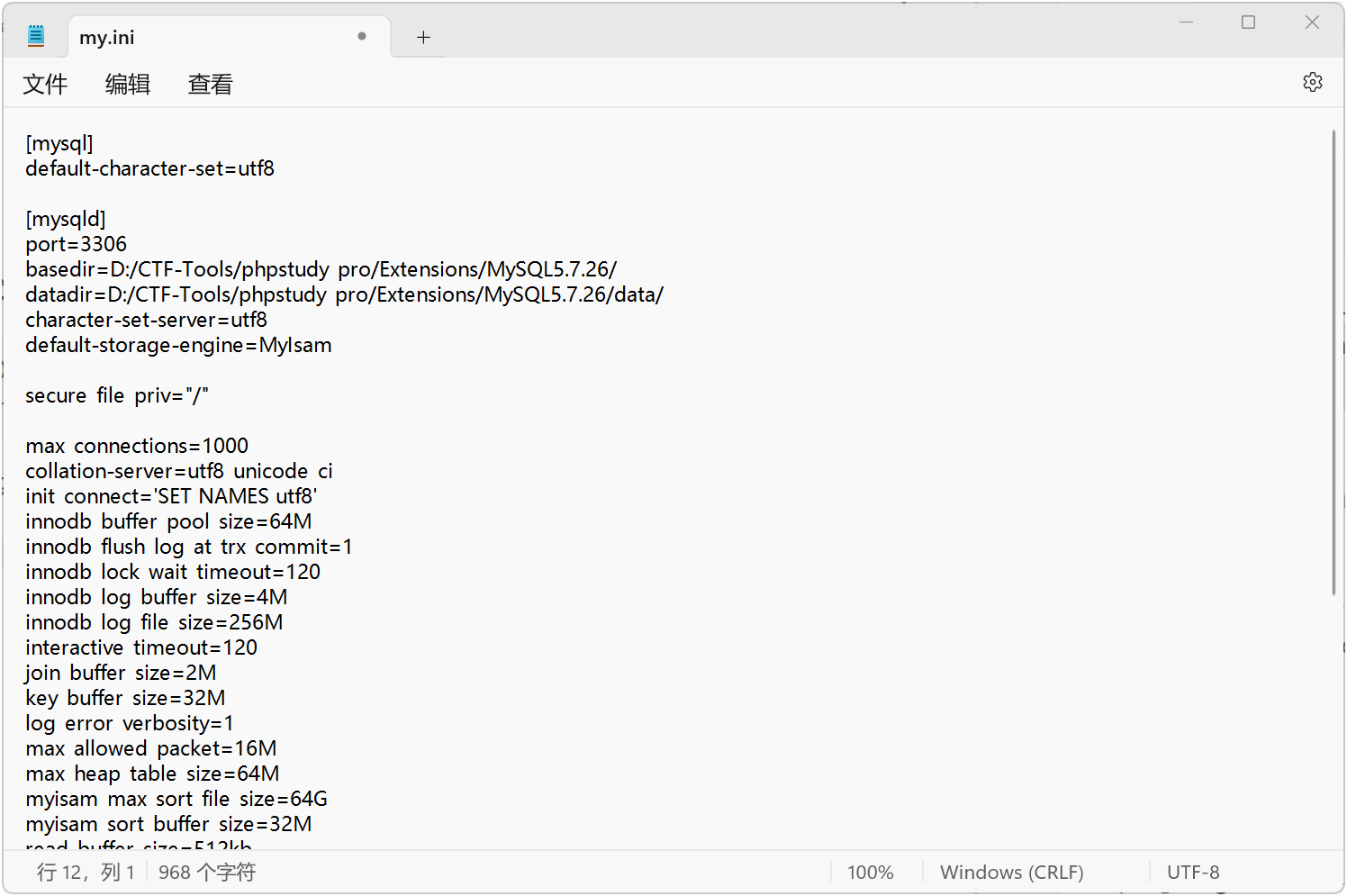Close the Notepad window
Viewport: 1347px width, 896px height.
1312,23
